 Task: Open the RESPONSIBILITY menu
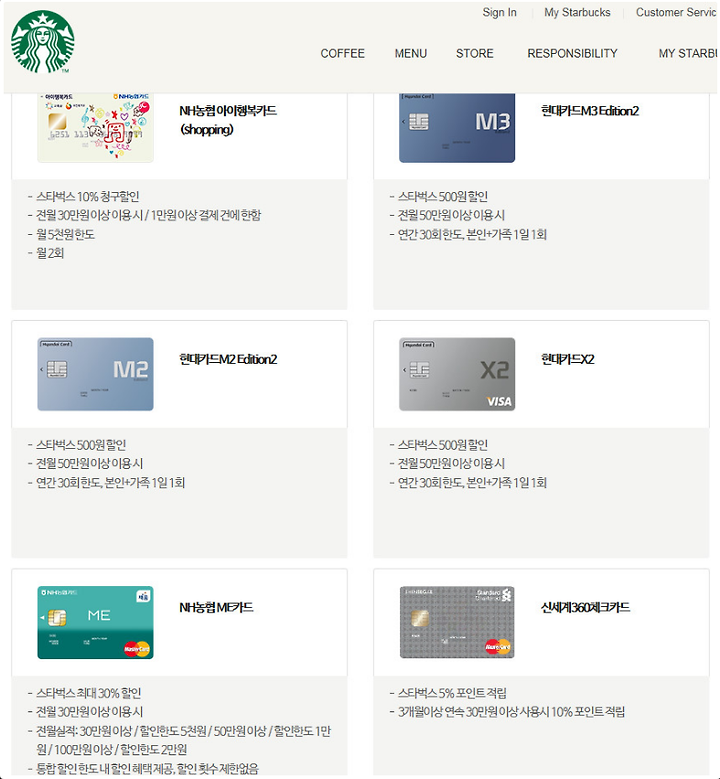[x=572, y=53]
